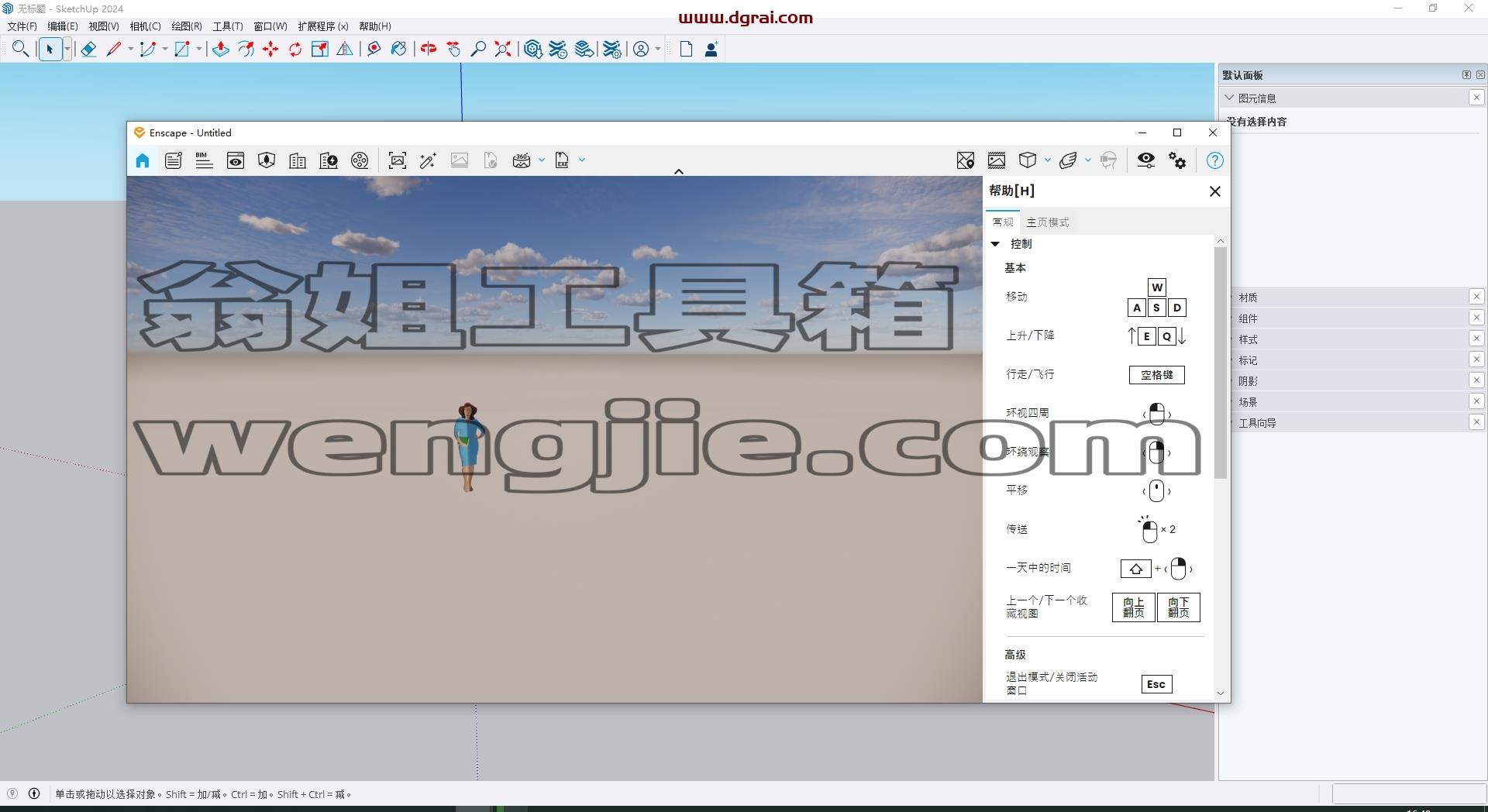1488x812 pixels.
Task: Open dropdown beside the EXE export icon
Action: point(582,160)
